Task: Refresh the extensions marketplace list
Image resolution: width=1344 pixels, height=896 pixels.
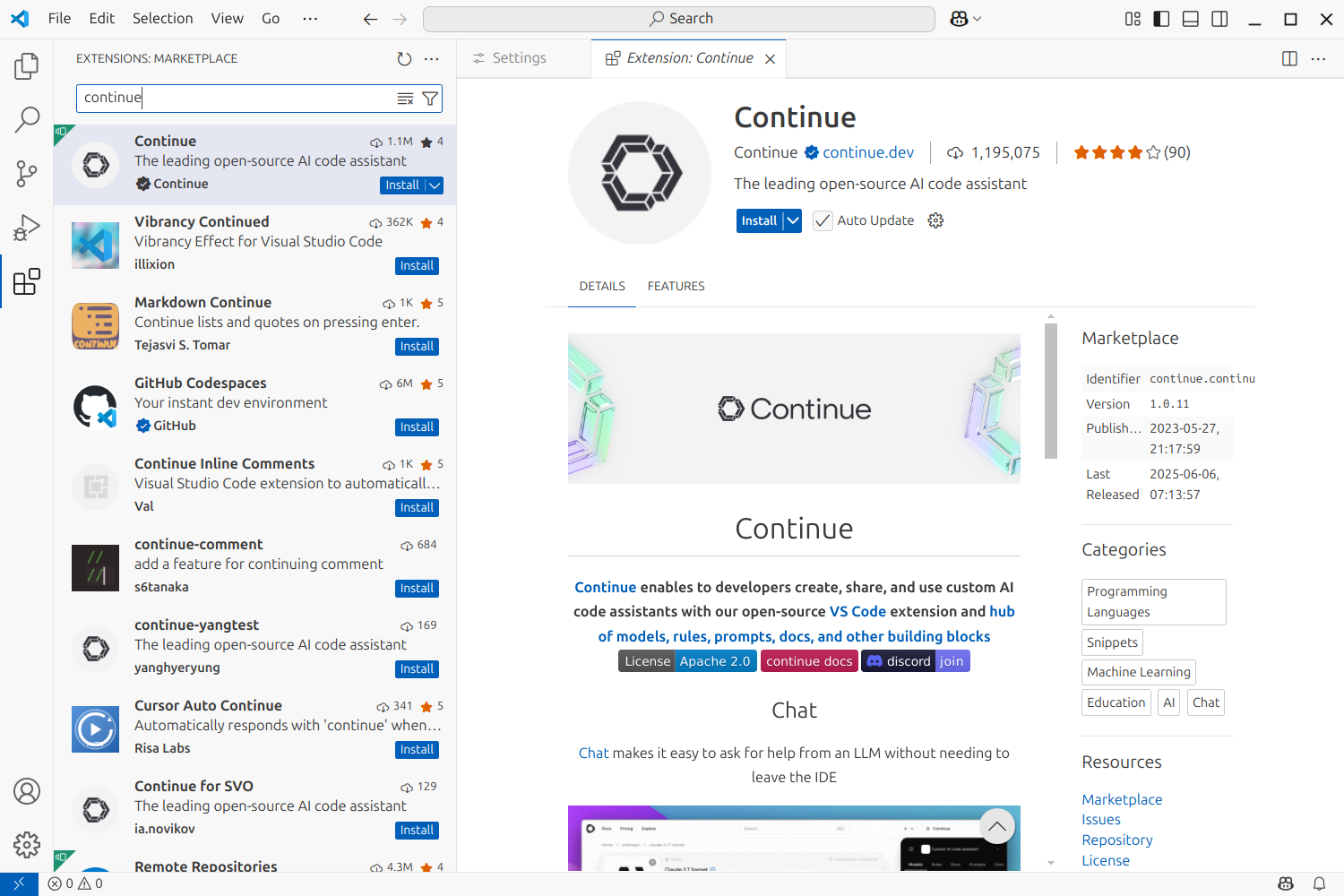Action: click(404, 59)
